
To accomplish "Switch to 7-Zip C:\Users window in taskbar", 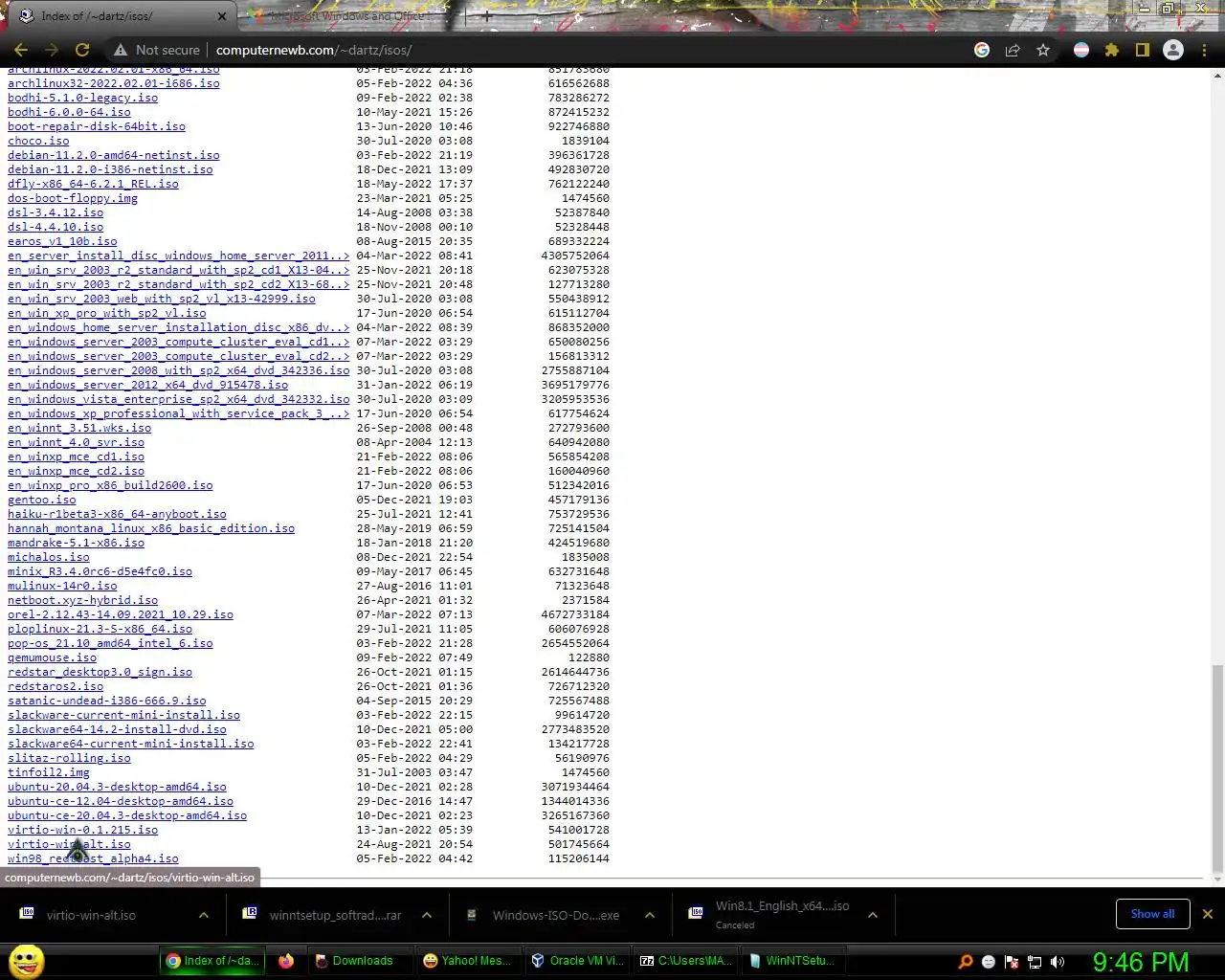I will pyautogui.click(x=686, y=961).
